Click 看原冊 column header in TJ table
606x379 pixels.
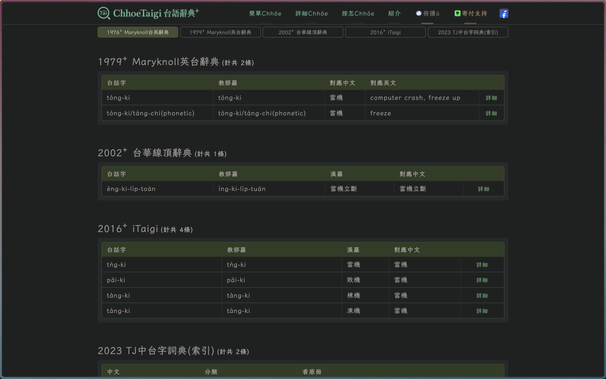point(312,372)
